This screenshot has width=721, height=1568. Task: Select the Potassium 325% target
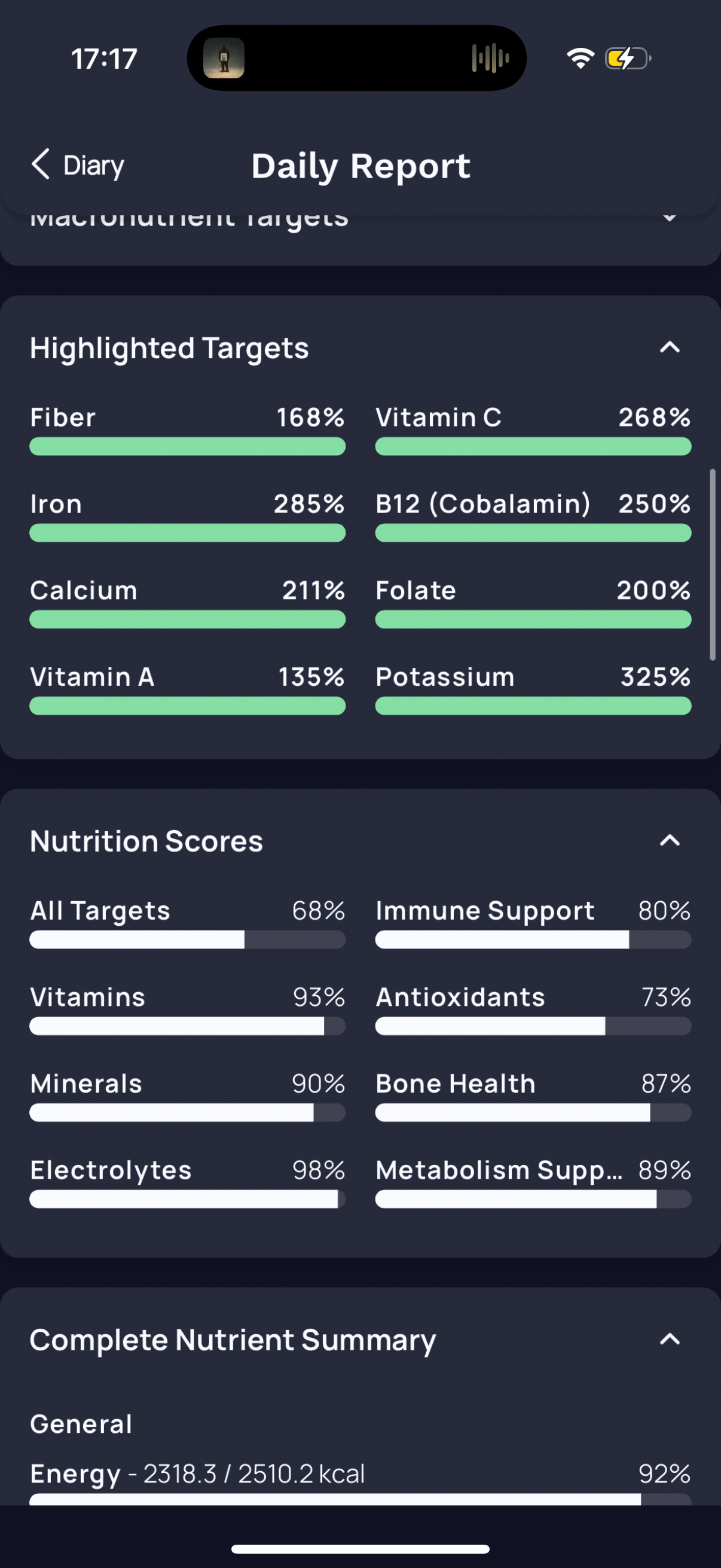533,688
